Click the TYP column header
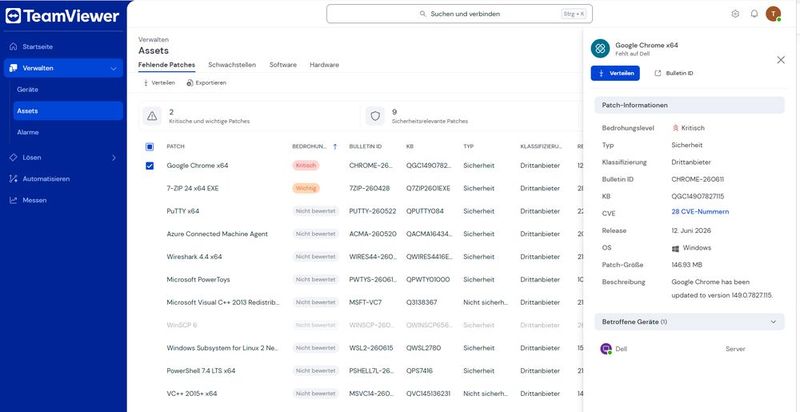Viewport: 800px width, 412px height. click(468, 146)
